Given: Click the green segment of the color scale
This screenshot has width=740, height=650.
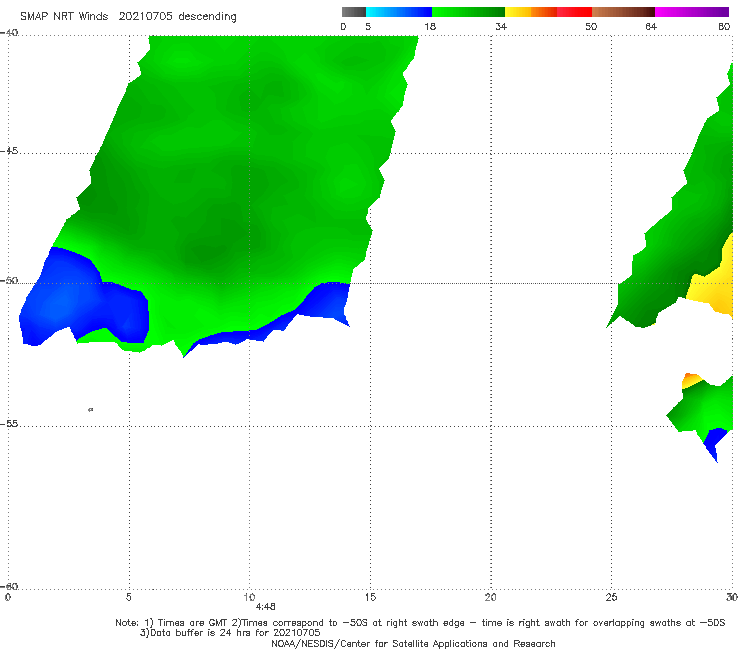Looking at the screenshot, I should click(468, 12).
